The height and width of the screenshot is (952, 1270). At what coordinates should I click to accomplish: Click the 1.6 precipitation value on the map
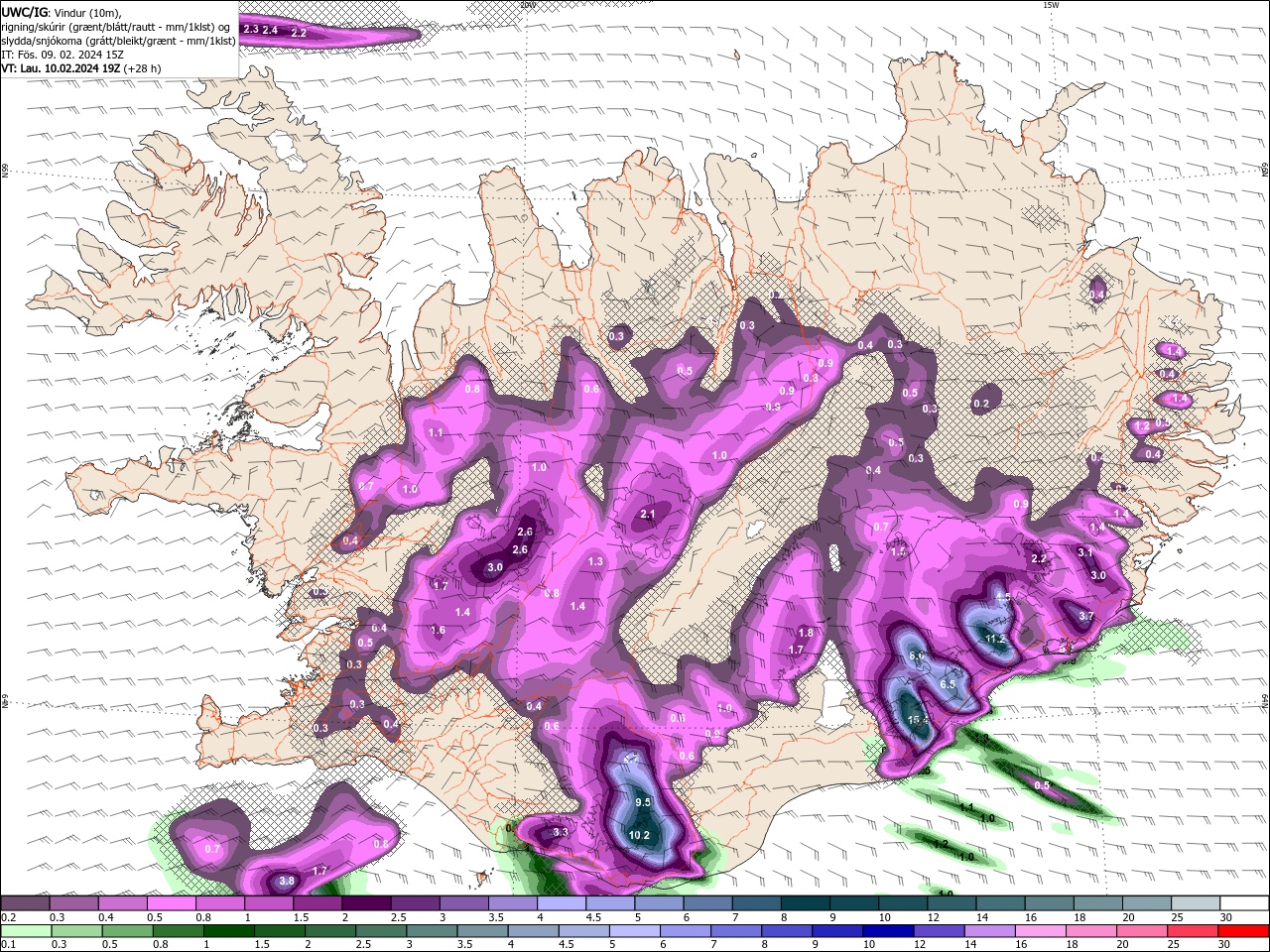pyautogui.click(x=438, y=631)
